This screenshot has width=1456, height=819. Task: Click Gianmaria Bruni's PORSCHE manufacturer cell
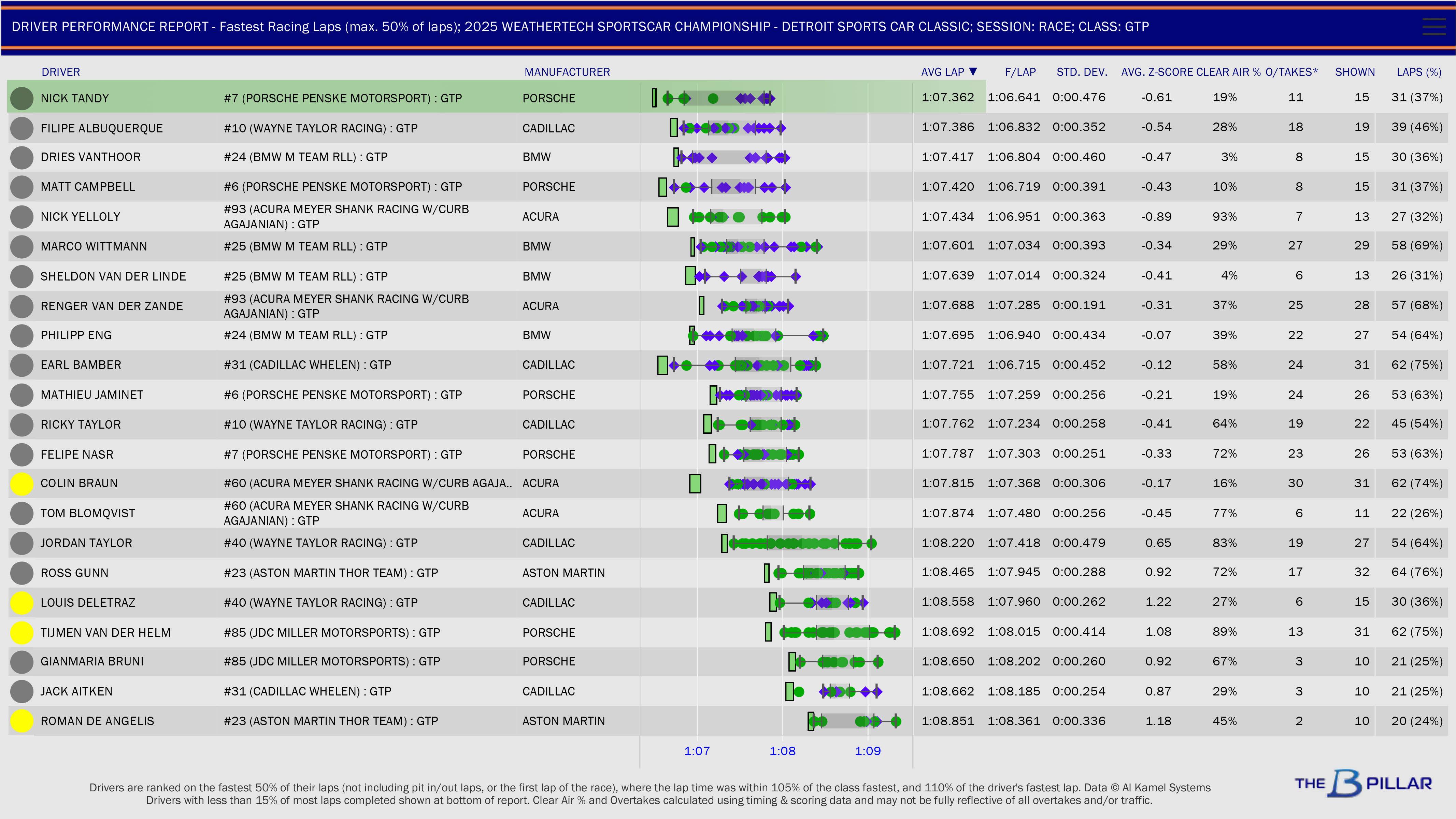(x=549, y=661)
